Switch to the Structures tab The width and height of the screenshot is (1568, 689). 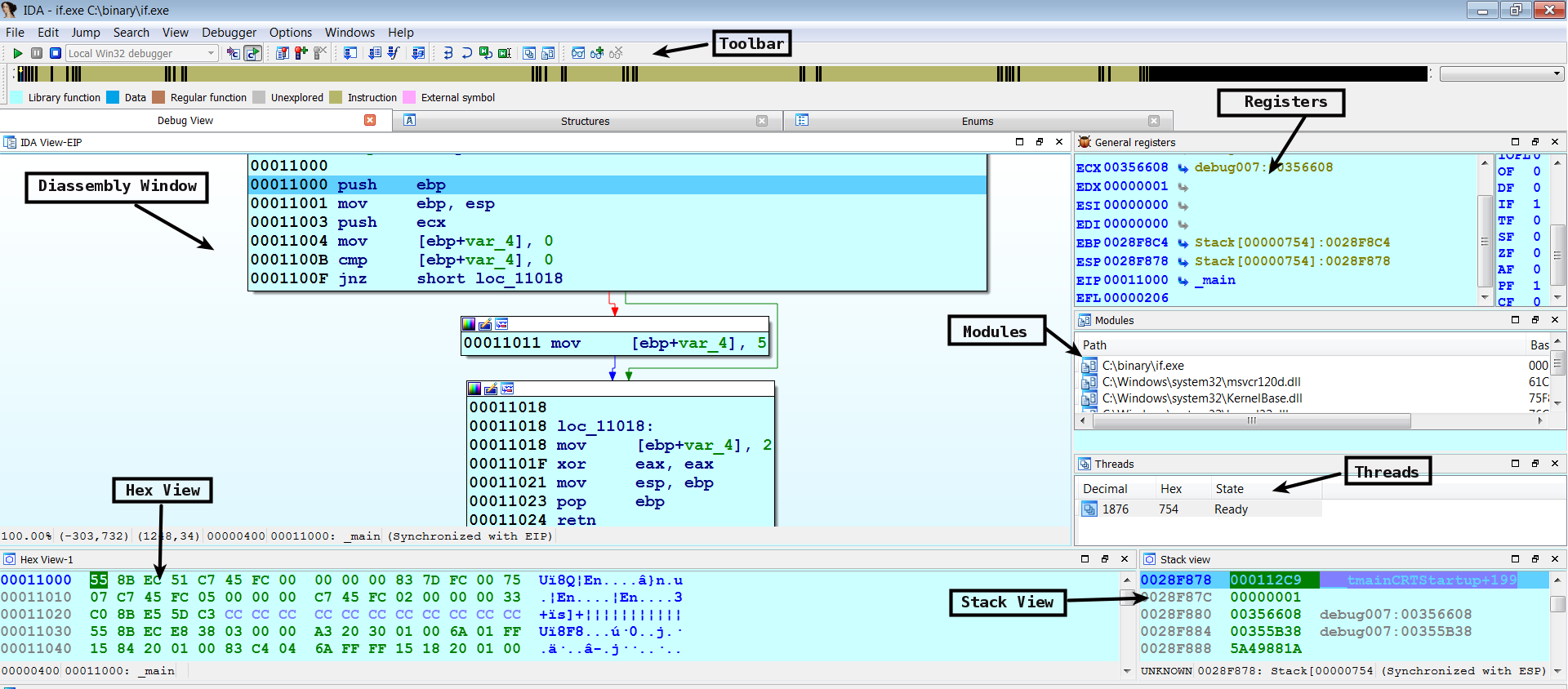(x=585, y=121)
